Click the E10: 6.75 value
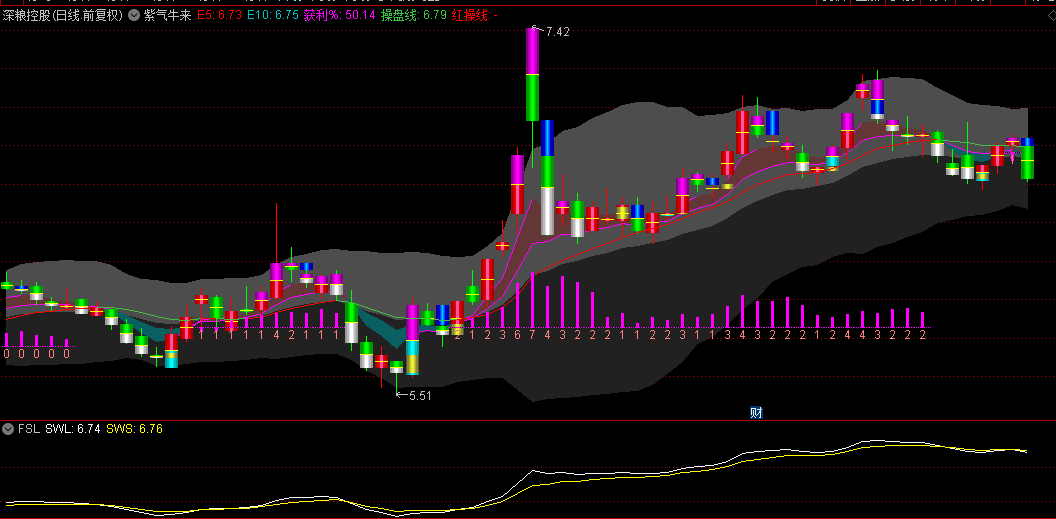The width and height of the screenshot is (1056, 519). (x=273, y=15)
